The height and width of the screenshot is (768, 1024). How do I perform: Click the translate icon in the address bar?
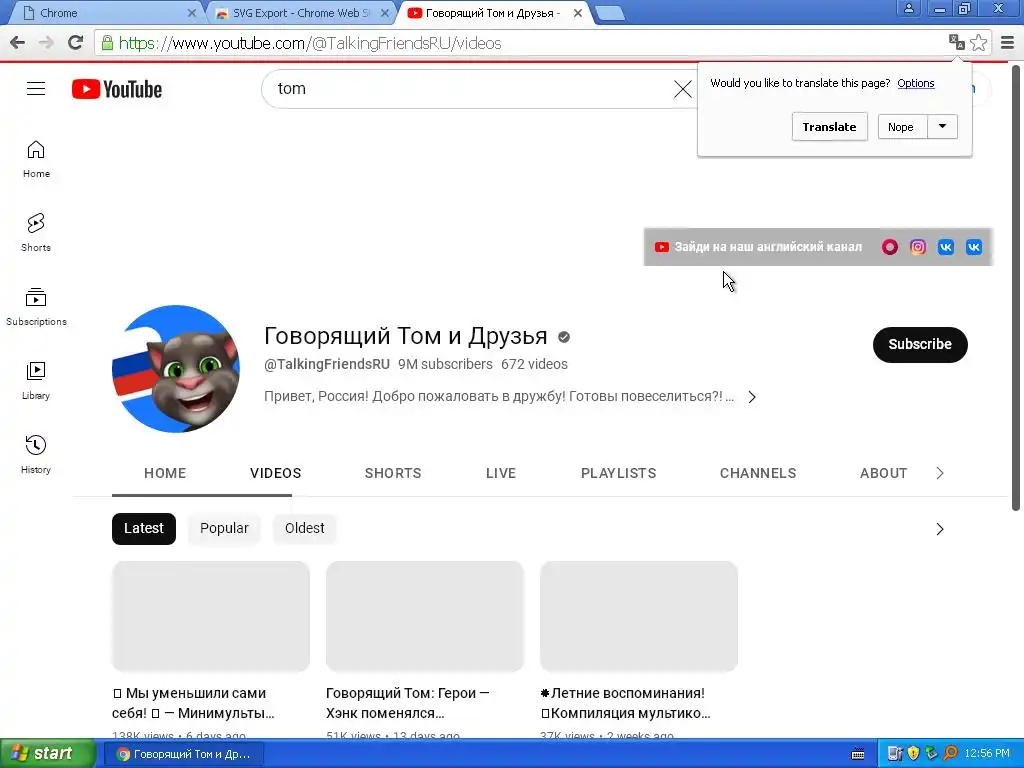coord(956,42)
